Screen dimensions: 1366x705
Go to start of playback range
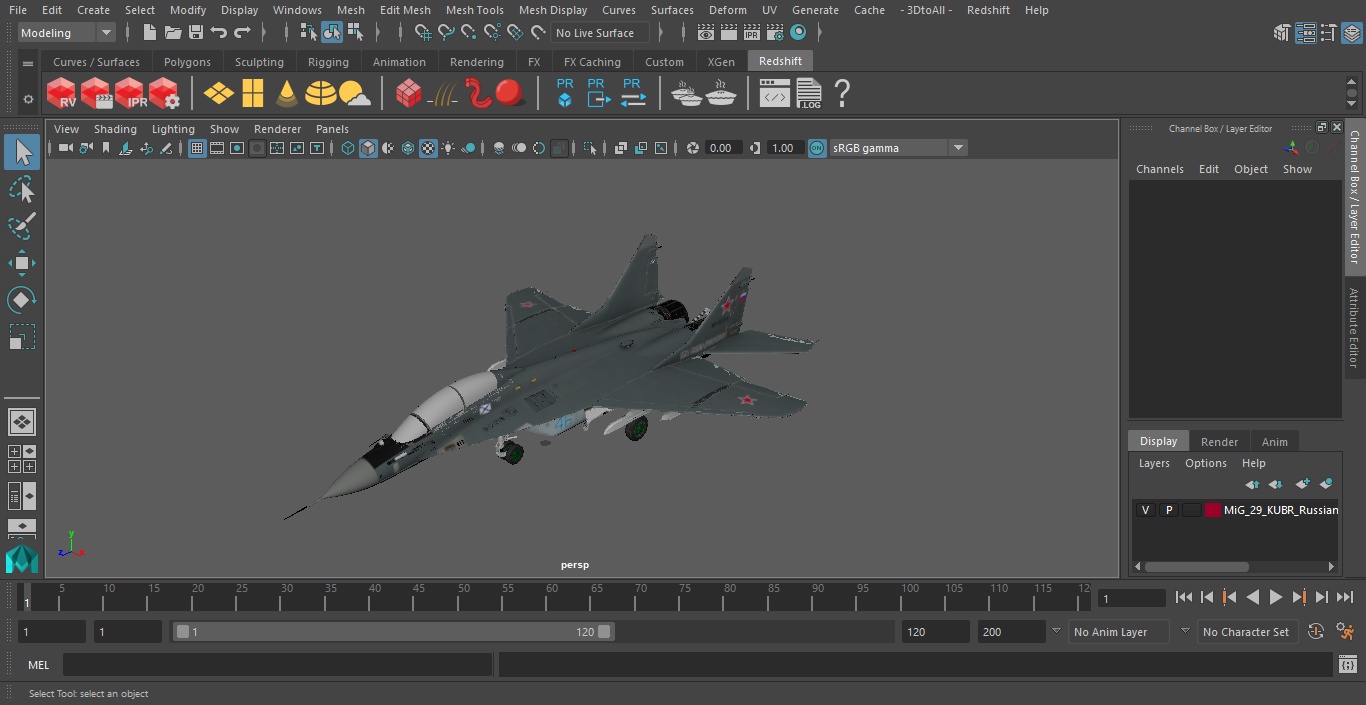tap(1184, 597)
